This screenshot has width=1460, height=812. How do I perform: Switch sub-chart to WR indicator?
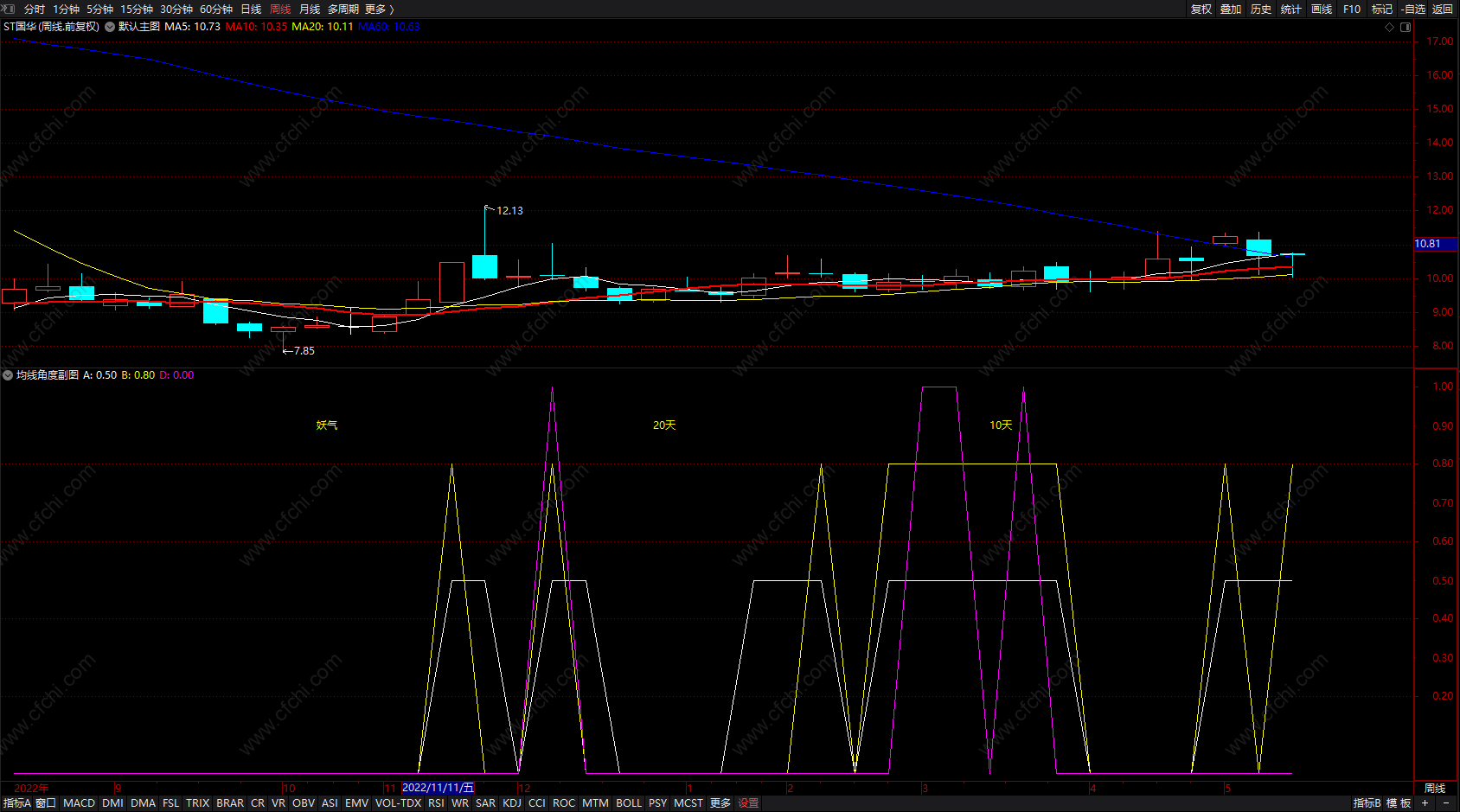(x=460, y=803)
